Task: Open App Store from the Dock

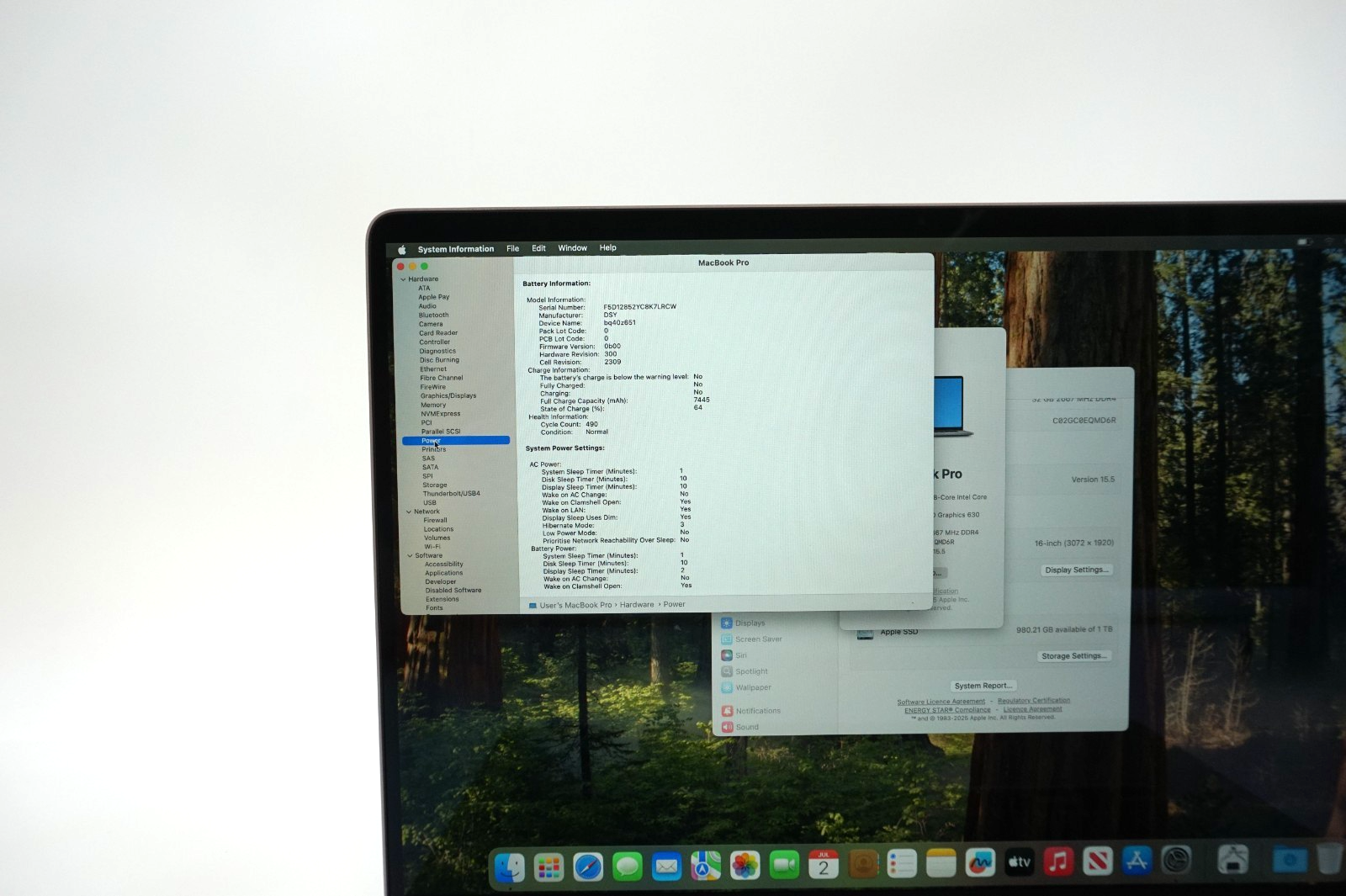Action: pos(1137,861)
